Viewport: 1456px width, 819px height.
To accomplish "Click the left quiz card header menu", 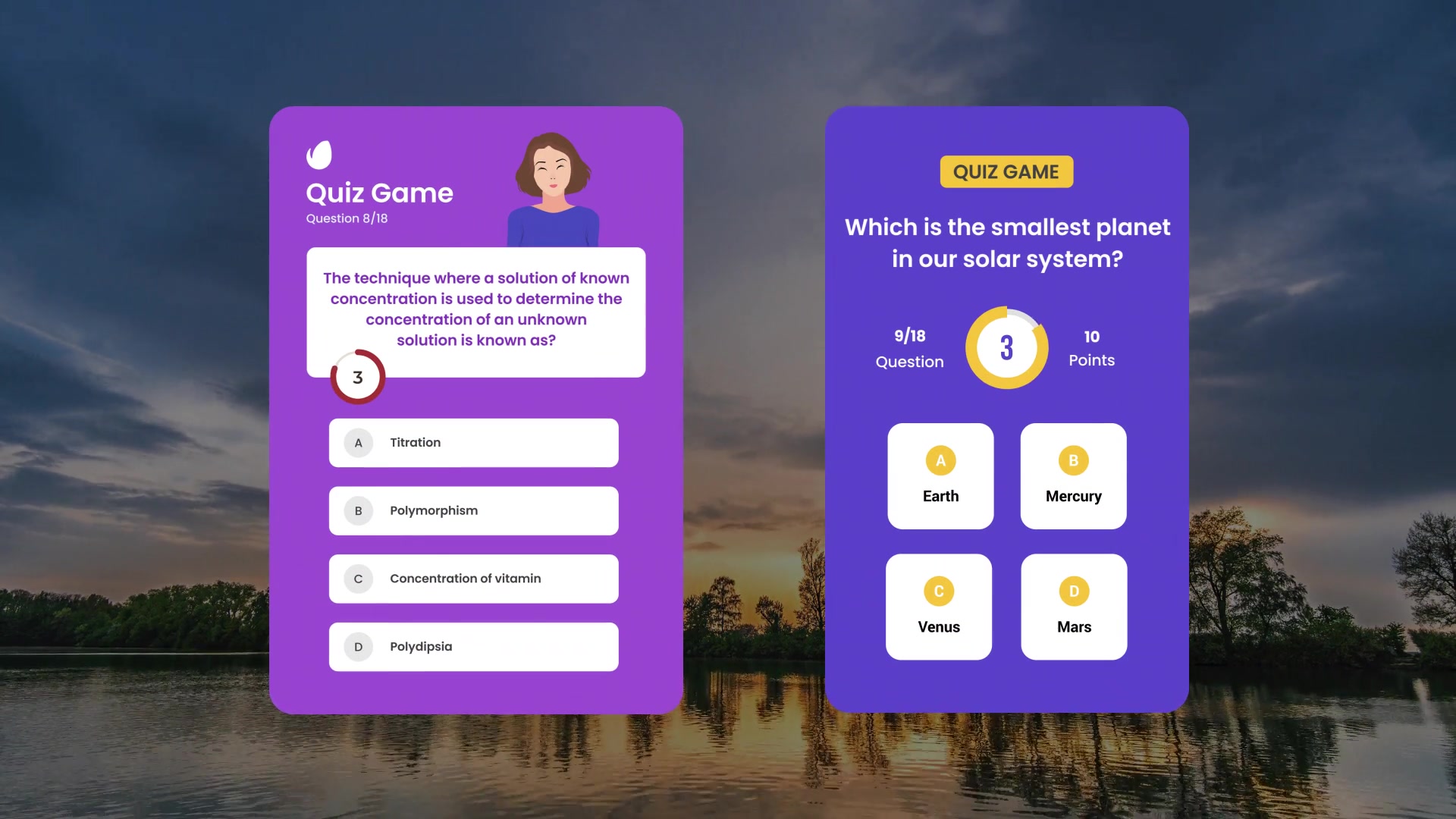I will (x=319, y=154).
